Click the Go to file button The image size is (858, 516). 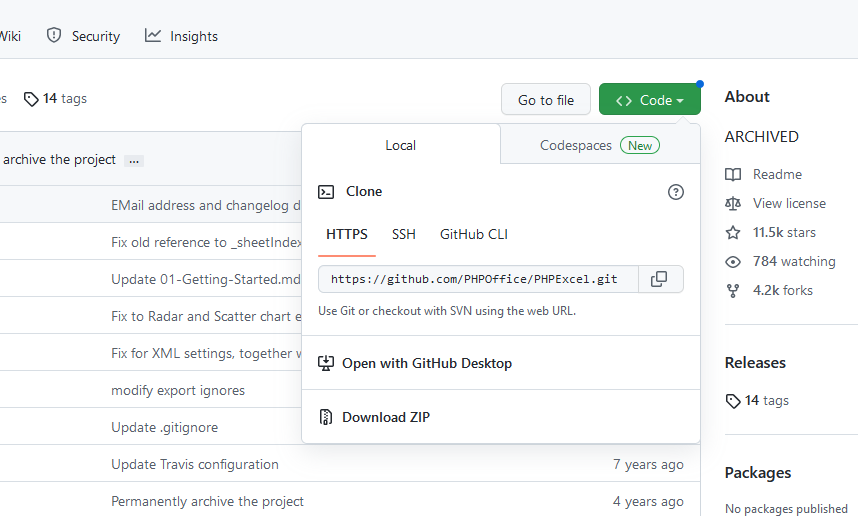tap(546, 100)
